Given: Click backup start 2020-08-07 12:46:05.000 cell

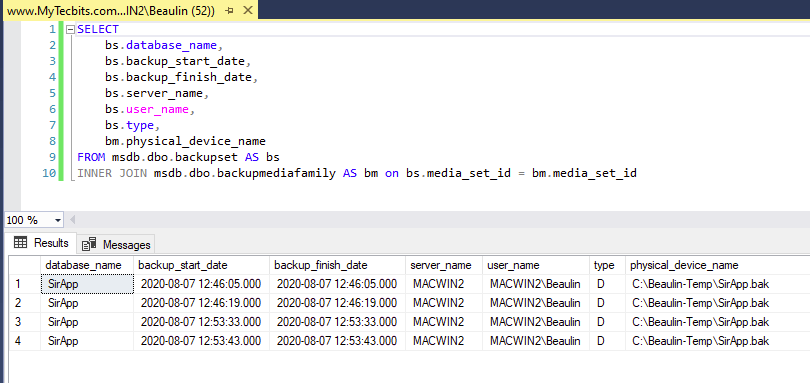Looking at the screenshot, I should (x=201, y=284).
